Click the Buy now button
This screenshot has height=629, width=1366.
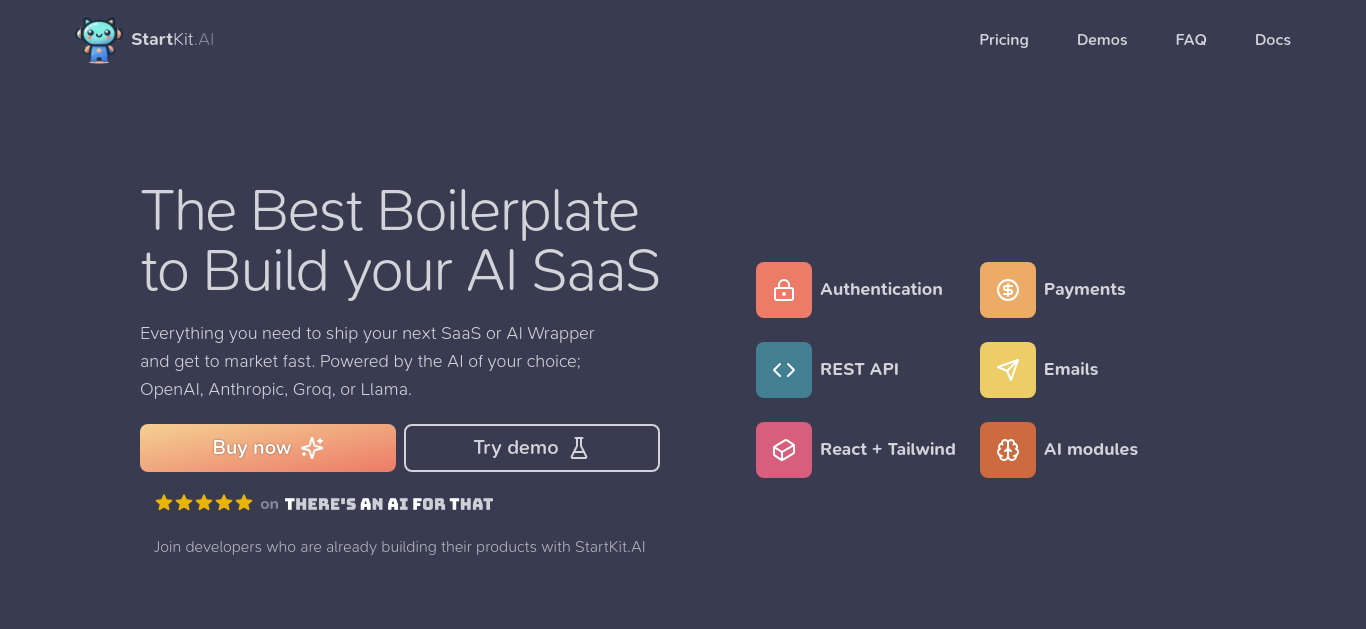[268, 448]
